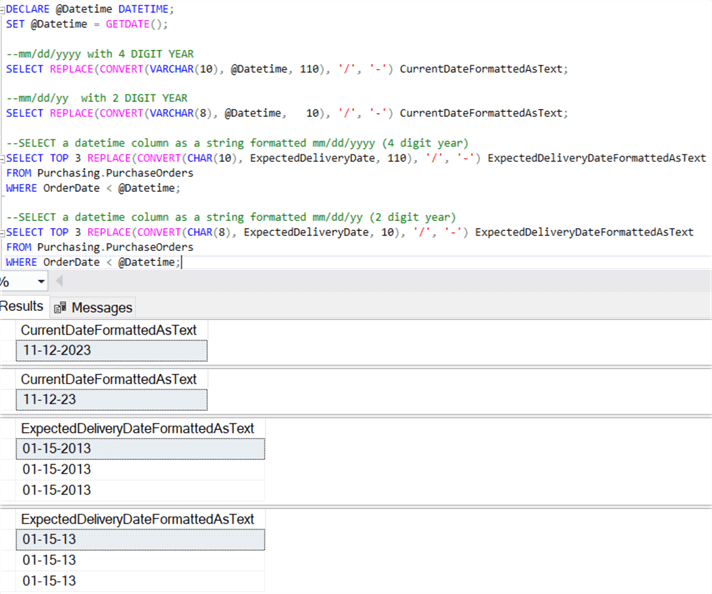This screenshot has width=712, height=594.
Task: Place cursor on the DECLARE @Datetime line
Action: click(90, 9)
